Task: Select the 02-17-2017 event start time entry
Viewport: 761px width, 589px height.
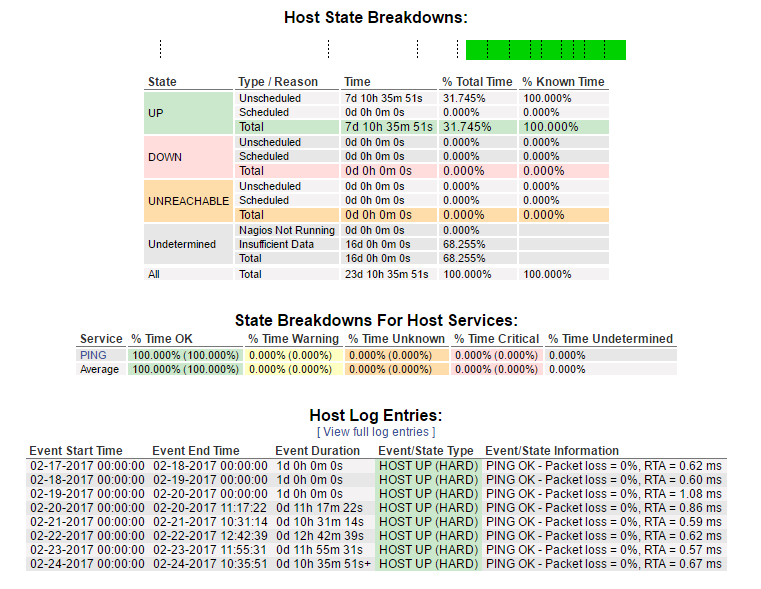Action: point(87,466)
